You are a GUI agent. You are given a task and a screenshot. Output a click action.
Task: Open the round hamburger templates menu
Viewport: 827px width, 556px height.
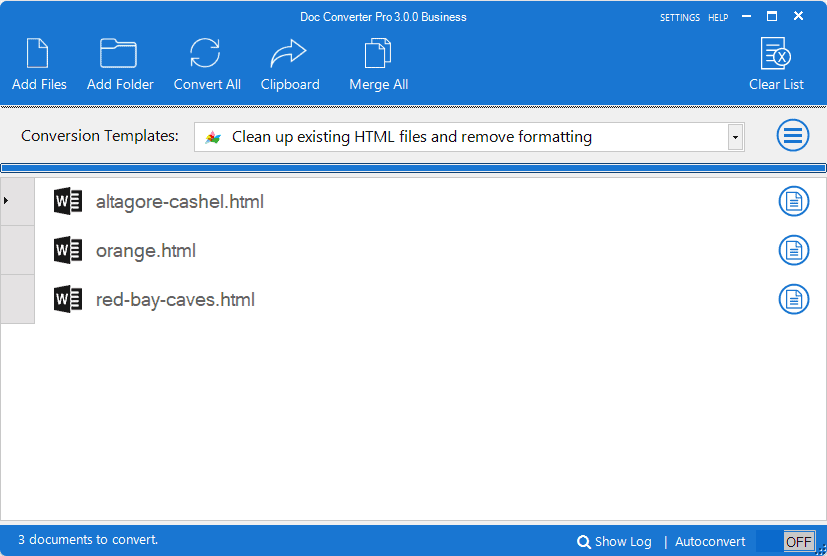click(793, 136)
